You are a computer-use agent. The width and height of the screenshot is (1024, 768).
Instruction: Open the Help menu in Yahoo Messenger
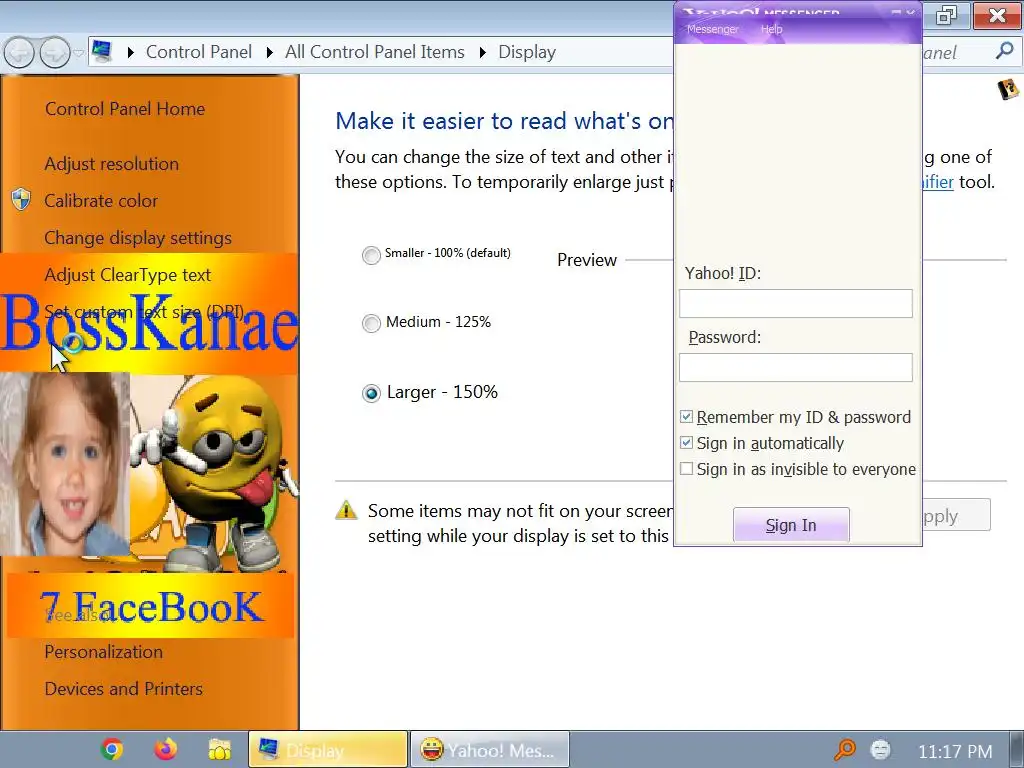pyautogui.click(x=771, y=29)
